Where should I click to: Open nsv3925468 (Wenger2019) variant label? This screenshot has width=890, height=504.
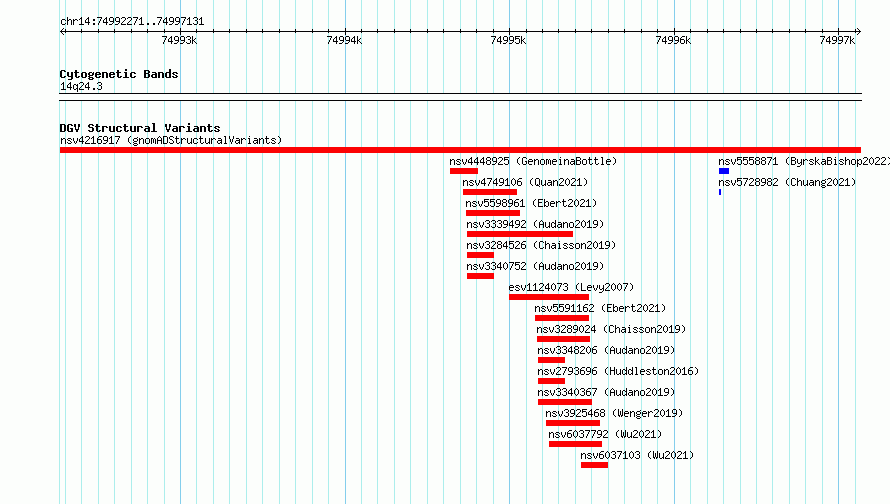tap(614, 413)
